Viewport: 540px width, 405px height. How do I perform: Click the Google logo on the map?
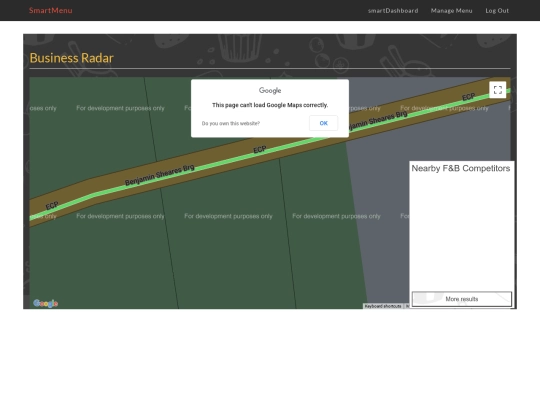45,303
